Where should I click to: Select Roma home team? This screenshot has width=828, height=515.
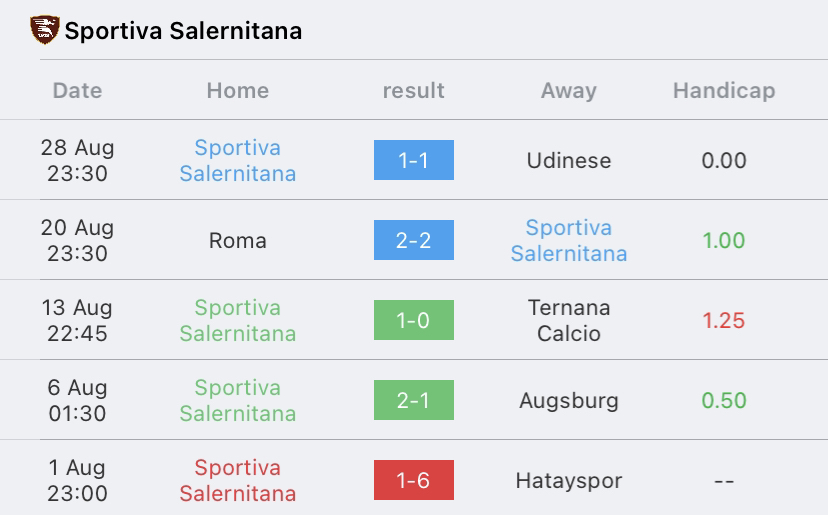pos(238,241)
